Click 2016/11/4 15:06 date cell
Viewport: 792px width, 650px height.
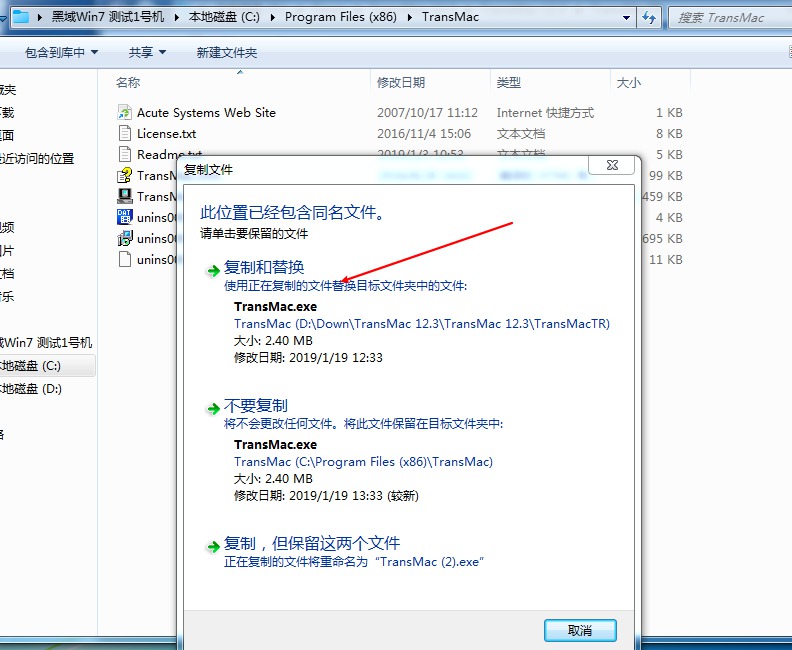coord(424,133)
